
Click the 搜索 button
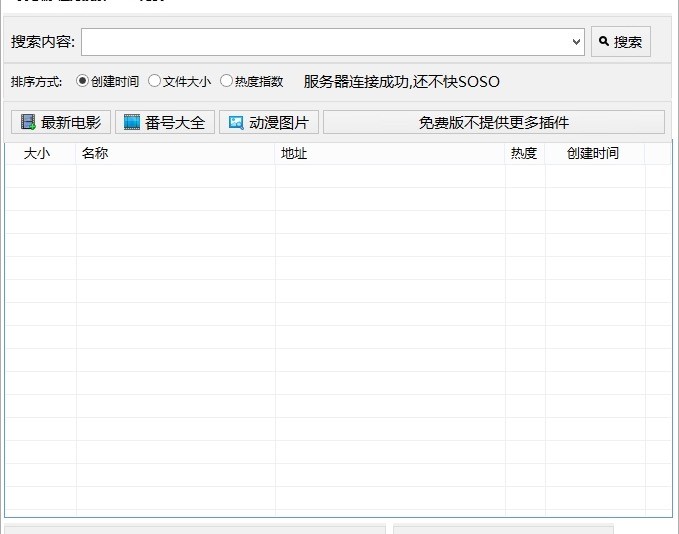point(621,42)
